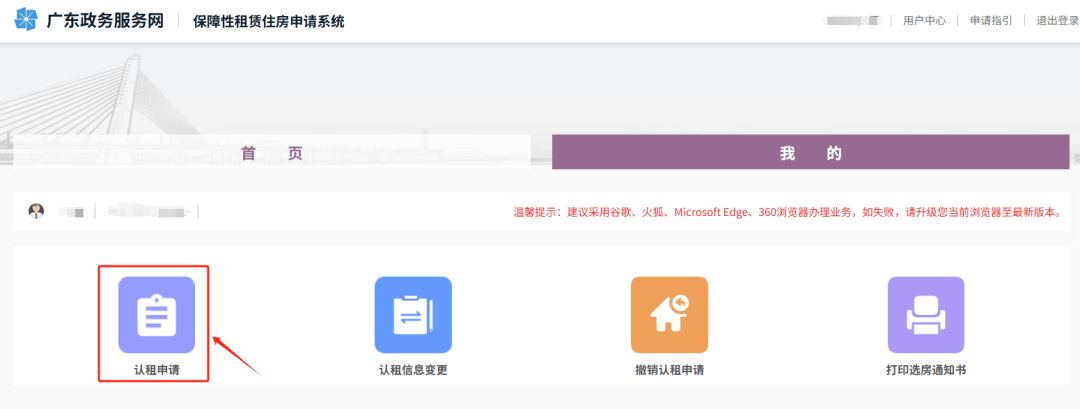Switch to the 首页 tab
Image resolution: width=1080 pixels, height=409 pixels.
tap(272, 153)
